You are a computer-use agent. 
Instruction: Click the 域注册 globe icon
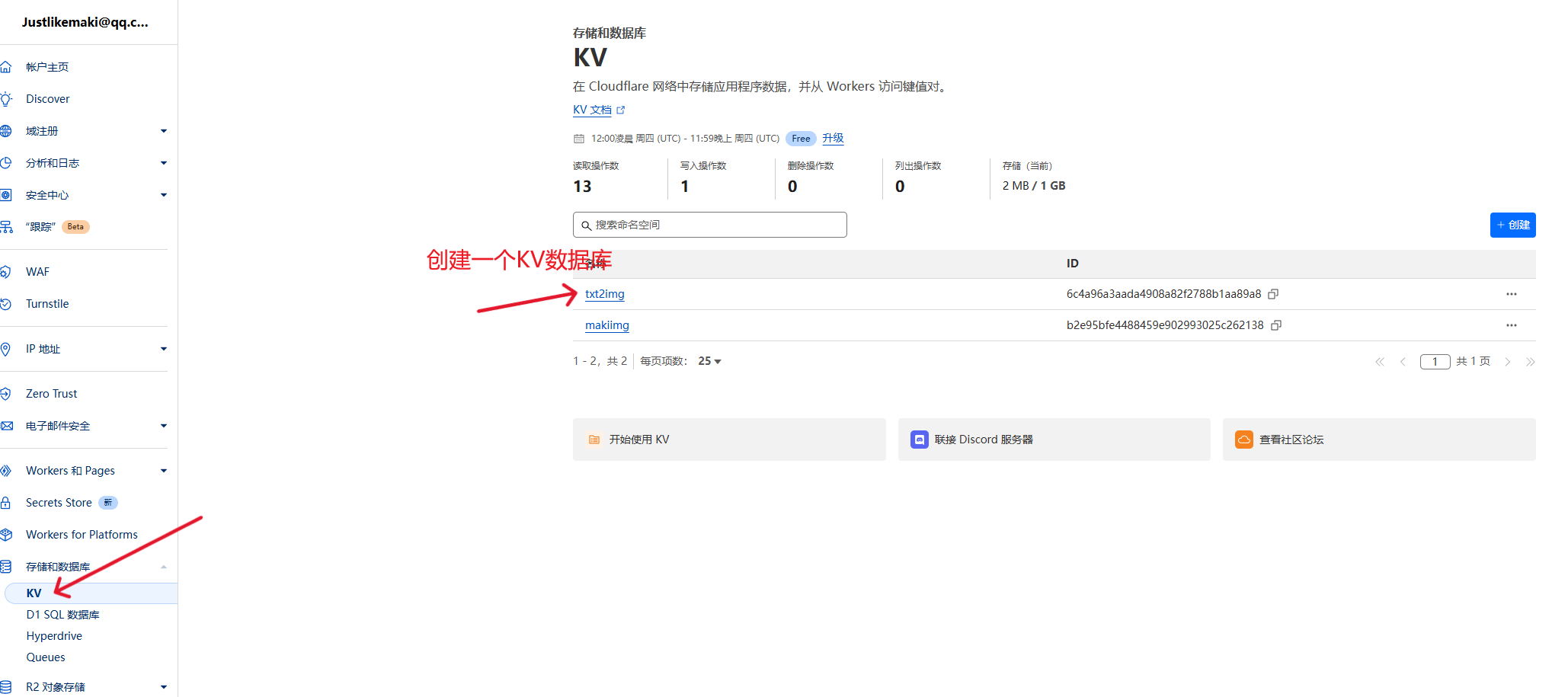(5, 131)
